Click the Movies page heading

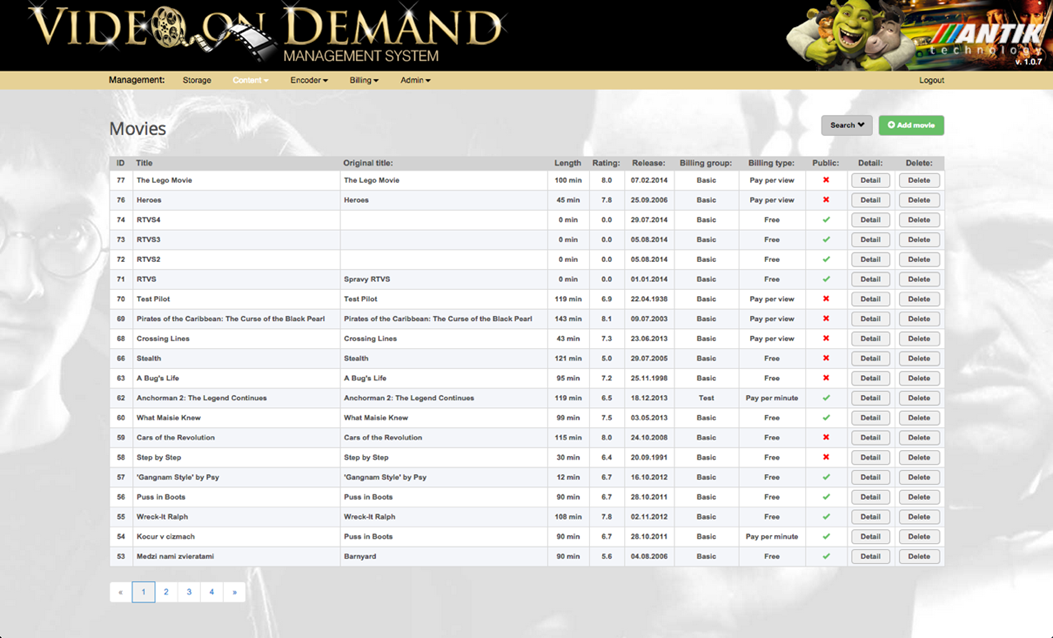point(138,129)
